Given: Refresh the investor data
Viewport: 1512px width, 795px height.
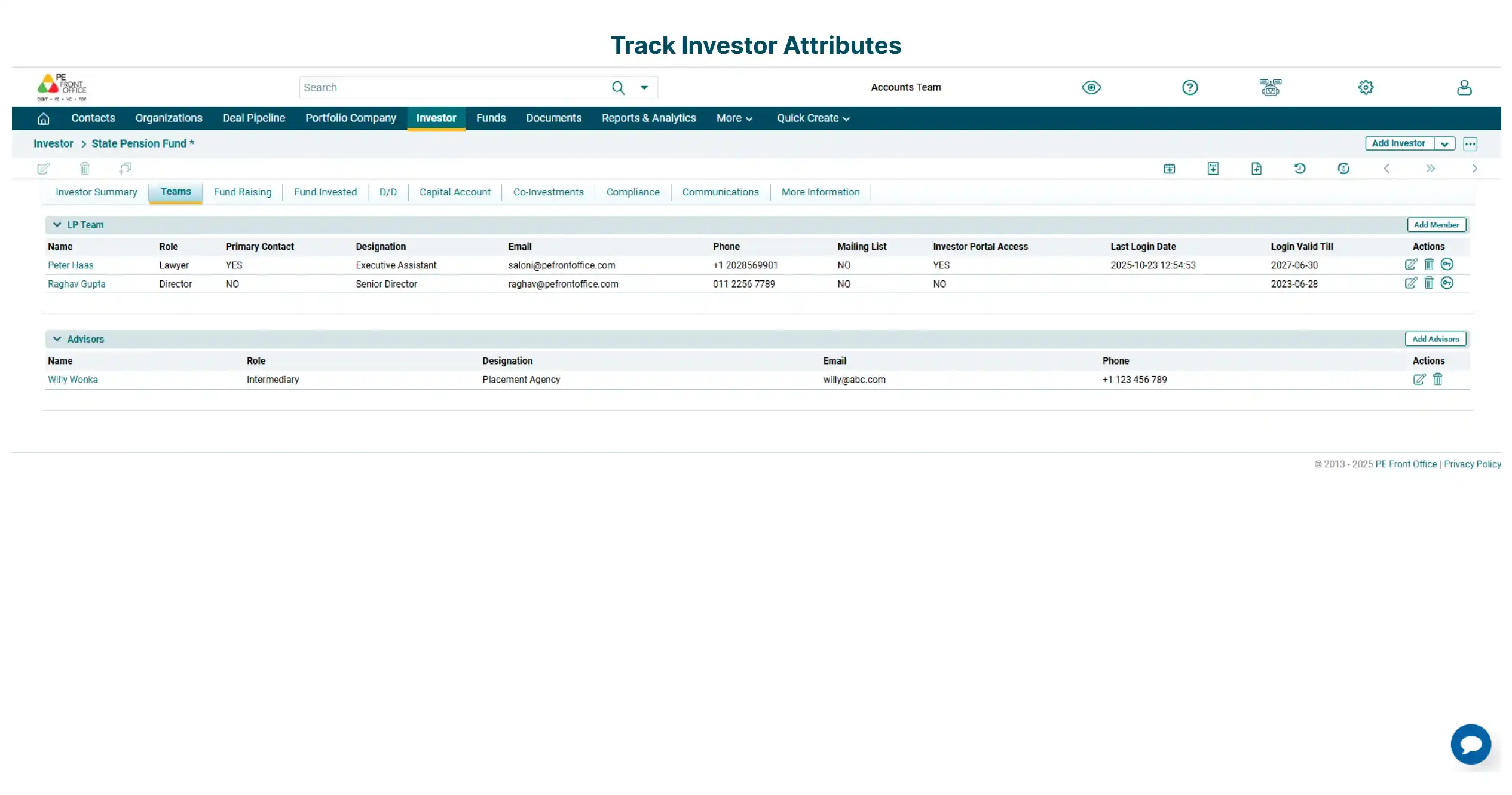Looking at the screenshot, I should [x=1343, y=169].
